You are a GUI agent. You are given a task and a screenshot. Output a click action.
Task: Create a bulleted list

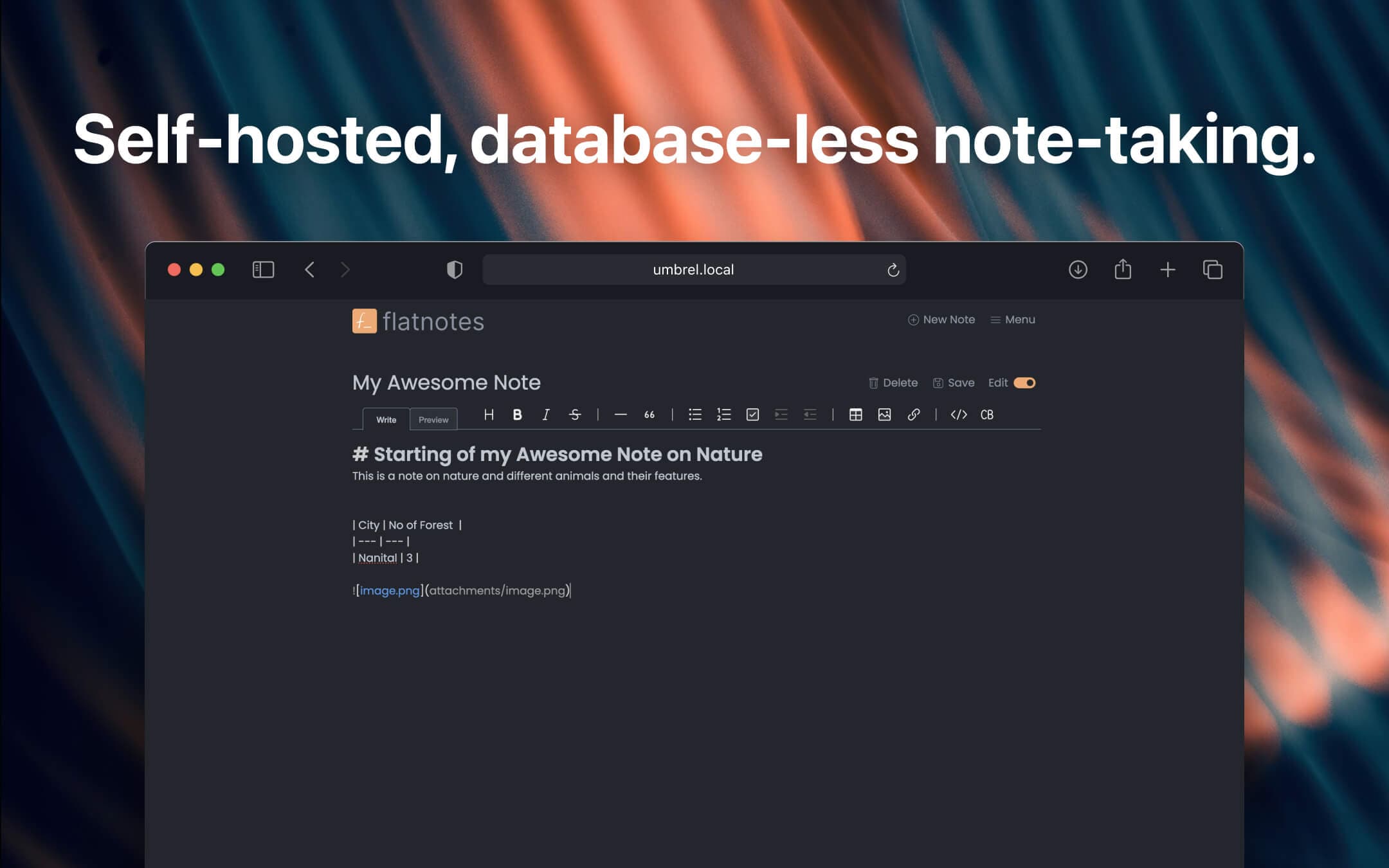[695, 415]
